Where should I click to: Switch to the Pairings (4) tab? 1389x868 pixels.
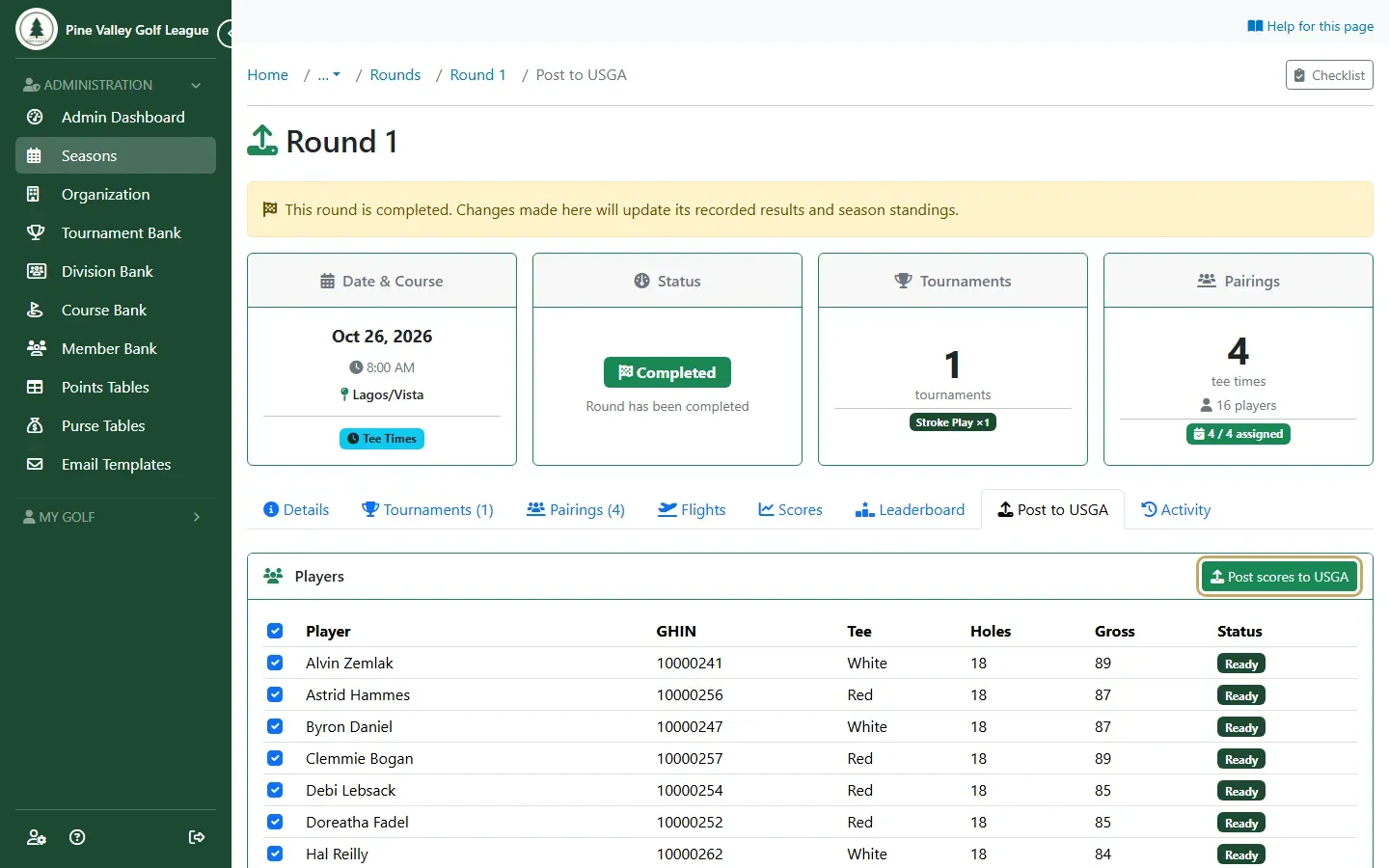[x=576, y=509]
